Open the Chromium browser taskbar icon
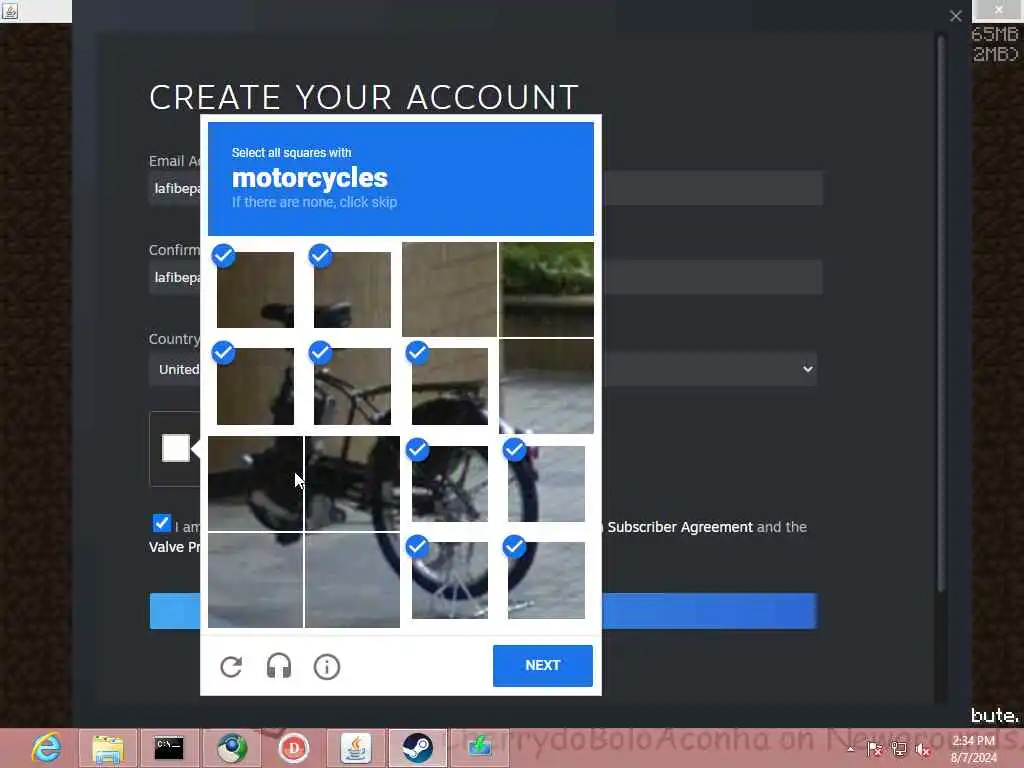Image resolution: width=1024 pixels, height=768 pixels. [232, 748]
